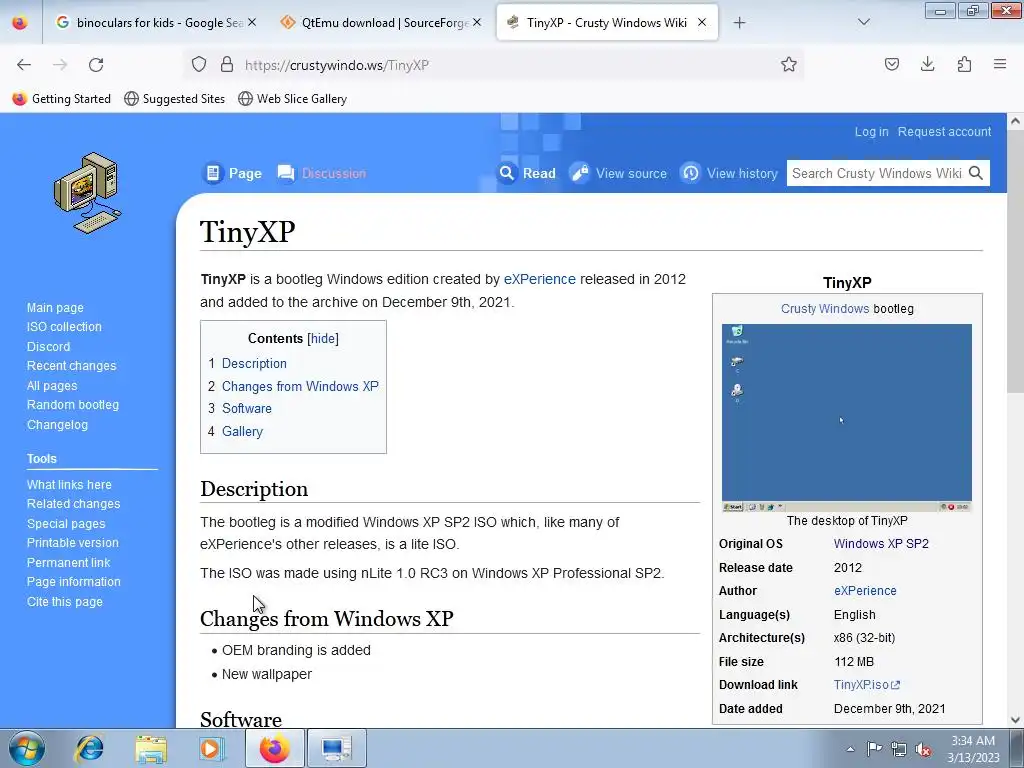Jump to Gallery in contents
This screenshot has height=768, width=1024.
point(242,431)
